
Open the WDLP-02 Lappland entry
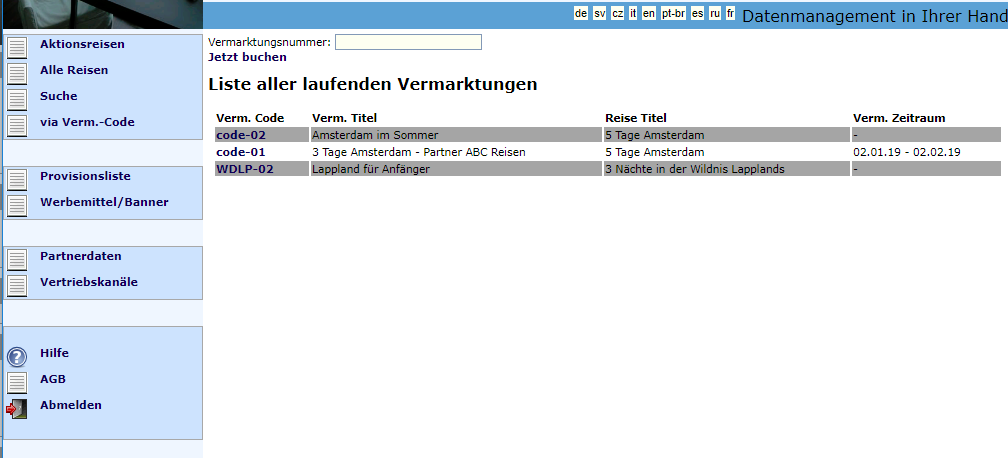pyautogui.click(x=244, y=169)
